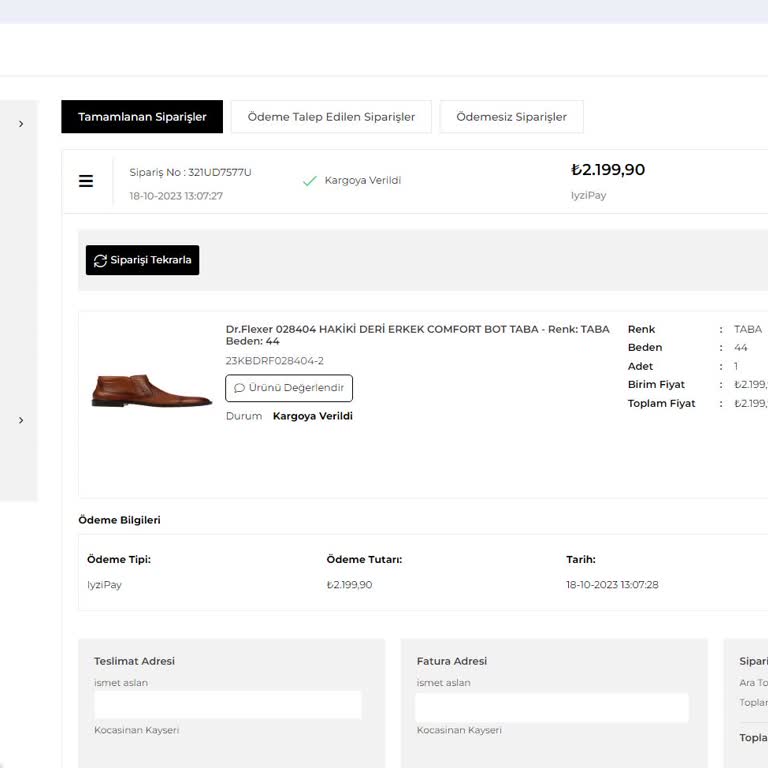The height and width of the screenshot is (768, 768).
Task: Click the bold Kargoya Verildi status beside Durum
Action: pyautogui.click(x=312, y=416)
